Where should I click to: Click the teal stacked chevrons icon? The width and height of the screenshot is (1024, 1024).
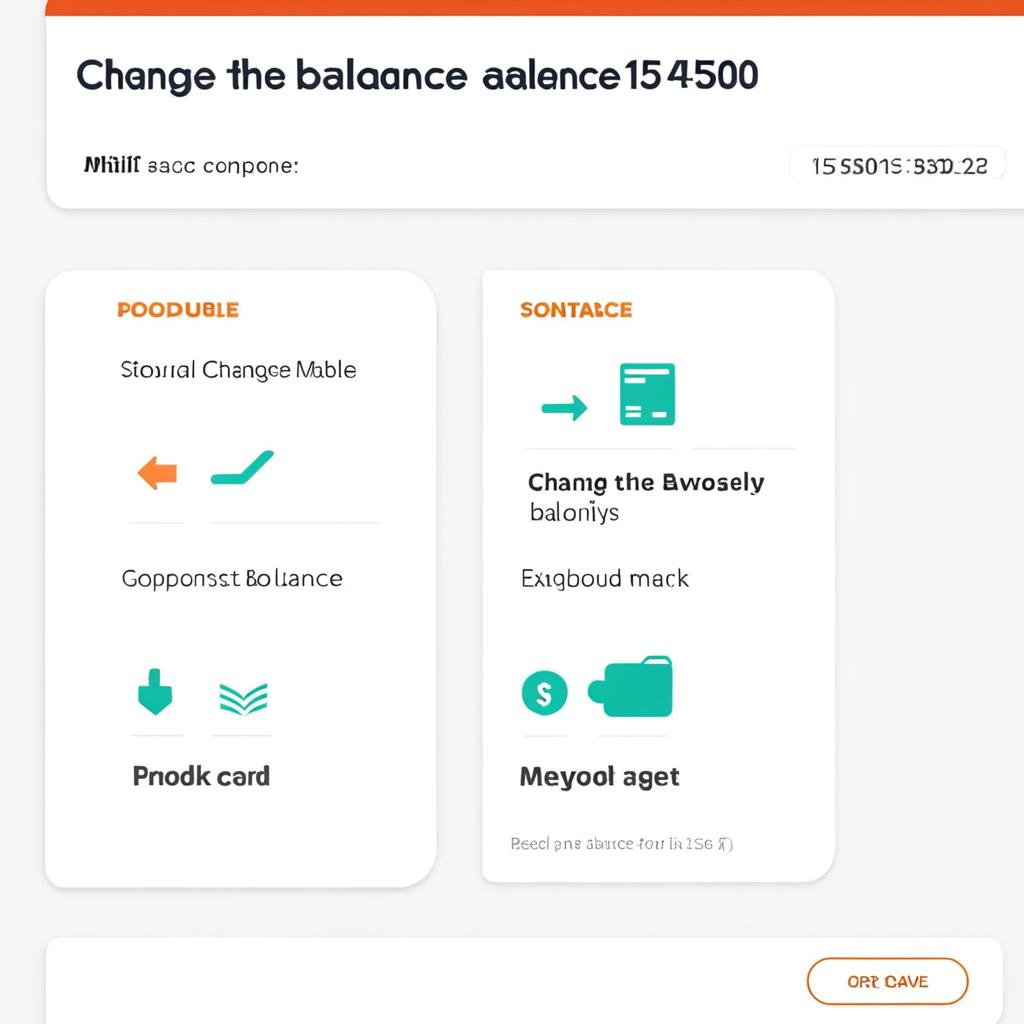pyautogui.click(x=243, y=698)
